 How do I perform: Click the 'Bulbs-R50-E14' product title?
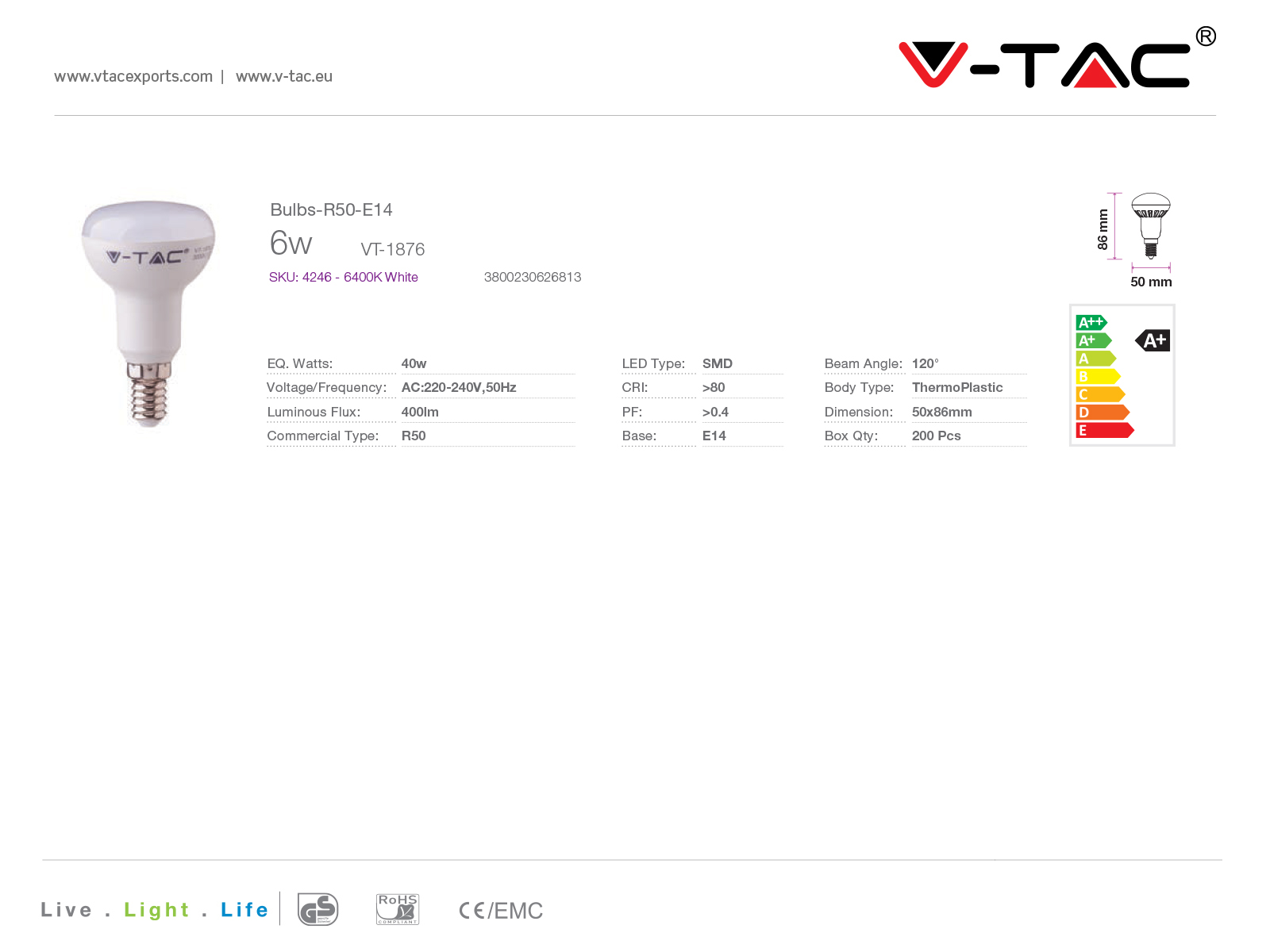point(331,209)
